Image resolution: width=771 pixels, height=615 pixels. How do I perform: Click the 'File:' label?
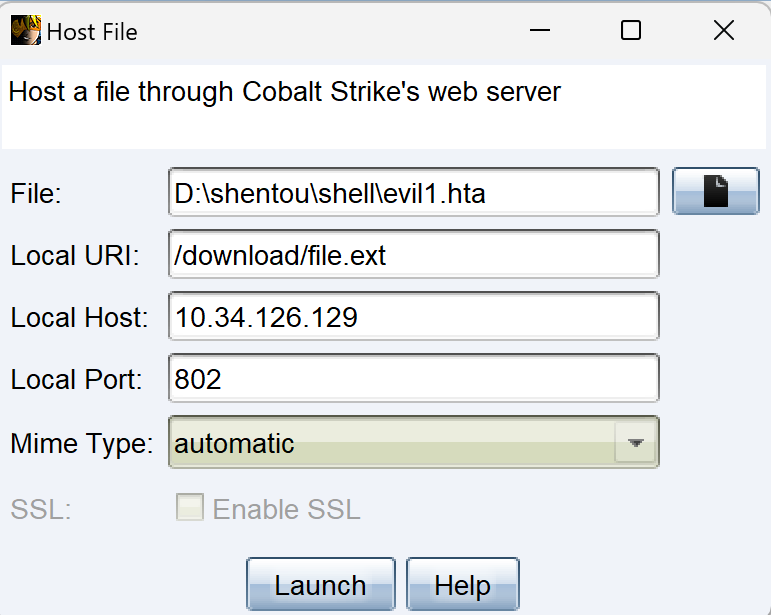(x=36, y=193)
